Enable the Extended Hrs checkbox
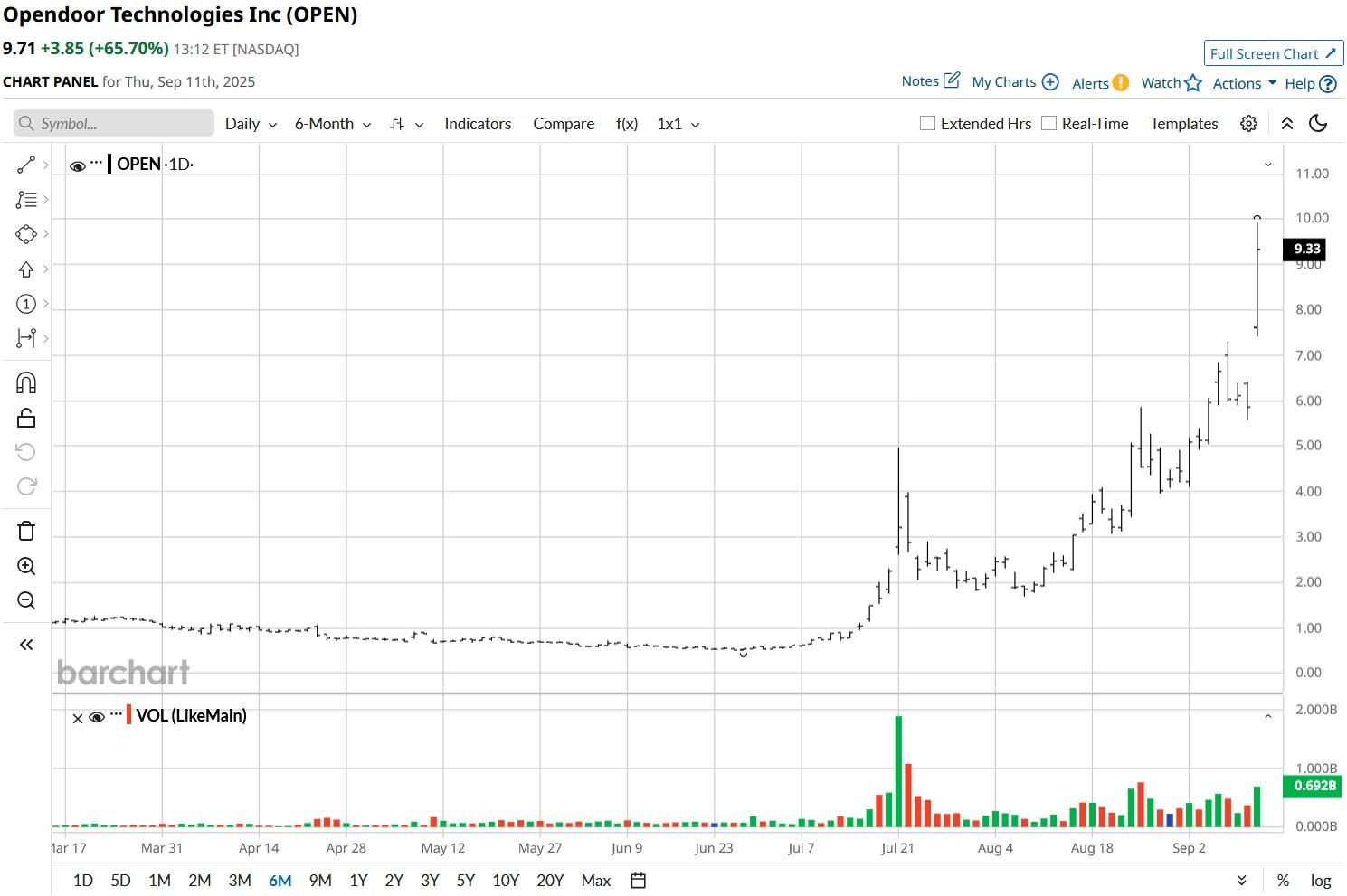This screenshot has height=896, width=1347. (927, 123)
